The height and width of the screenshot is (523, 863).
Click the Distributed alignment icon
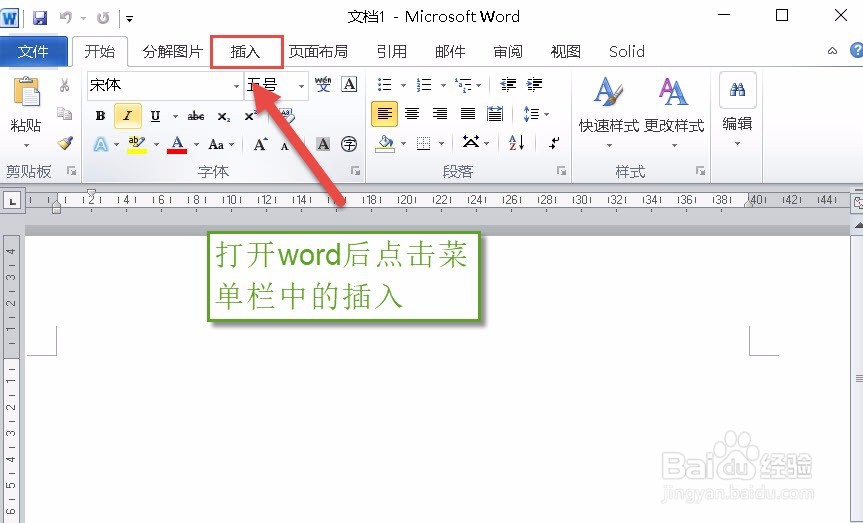[495, 114]
